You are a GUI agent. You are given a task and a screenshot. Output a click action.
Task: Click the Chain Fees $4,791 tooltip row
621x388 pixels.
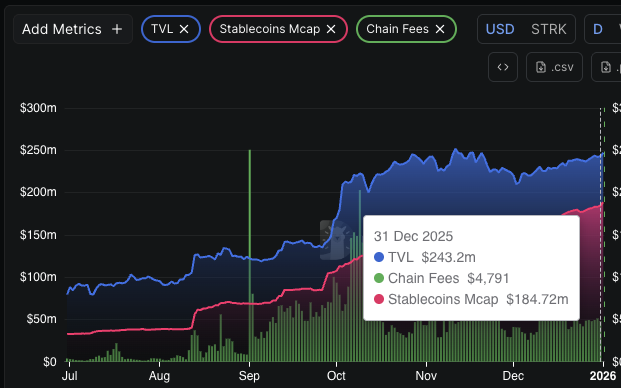pyautogui.click(x=442, y=278)
